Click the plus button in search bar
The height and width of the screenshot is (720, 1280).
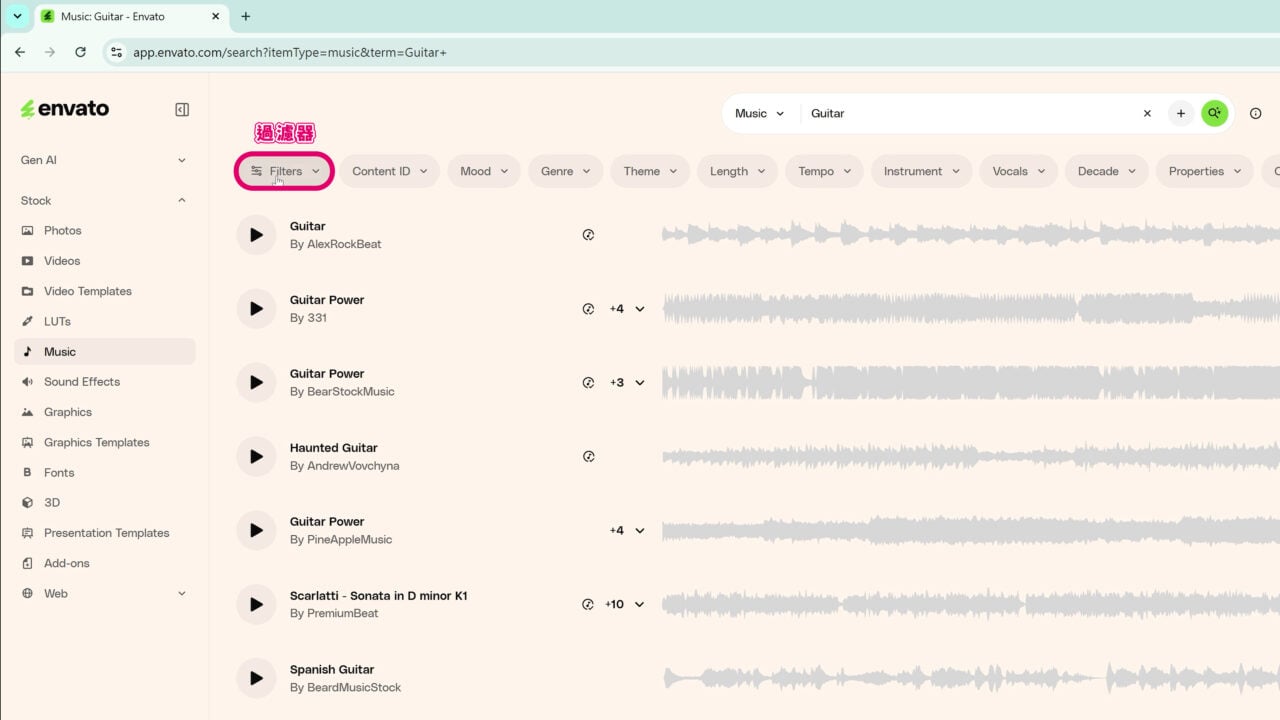click(1181, 113)
